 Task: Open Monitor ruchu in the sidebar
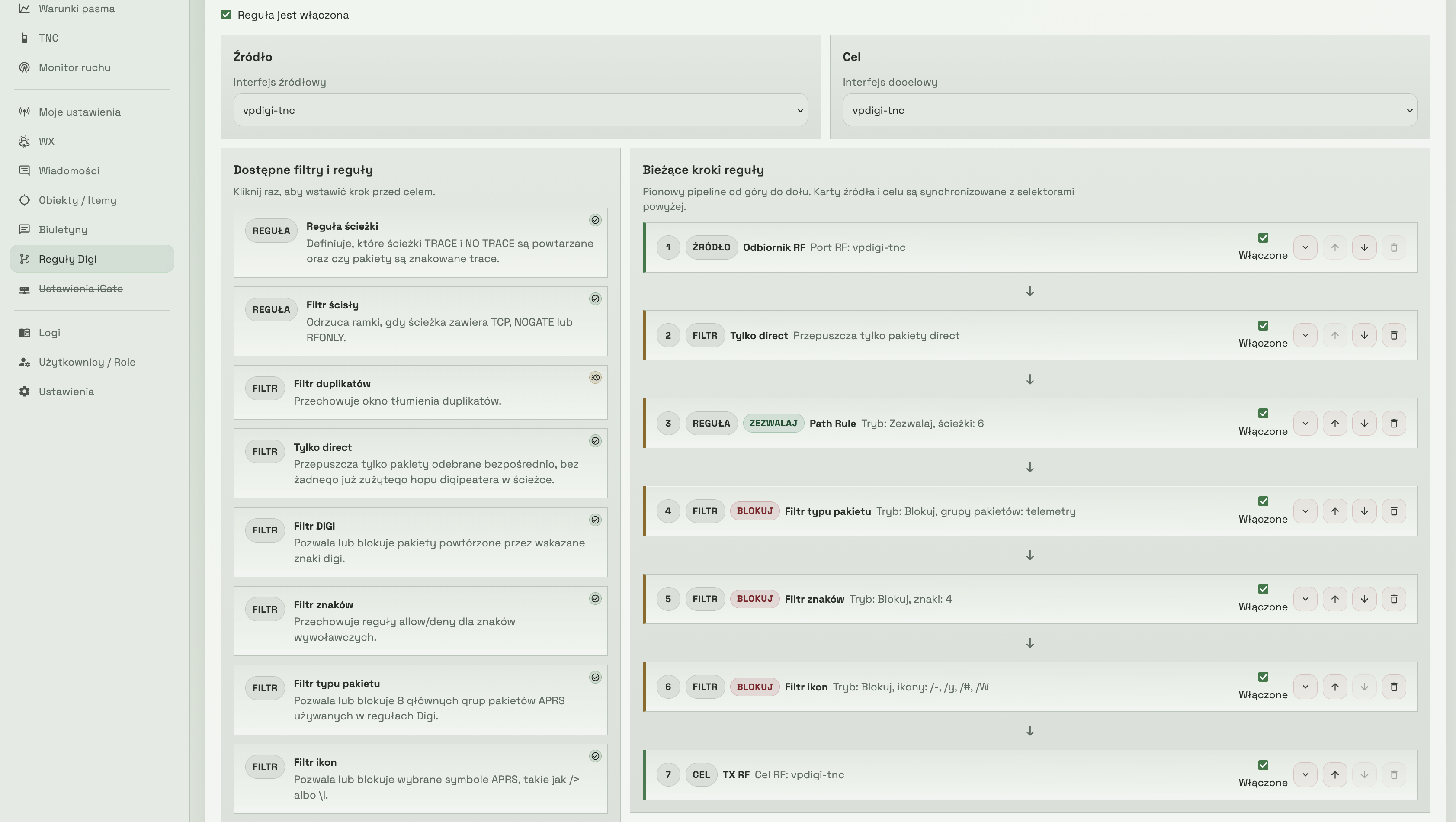click(74, 67)
